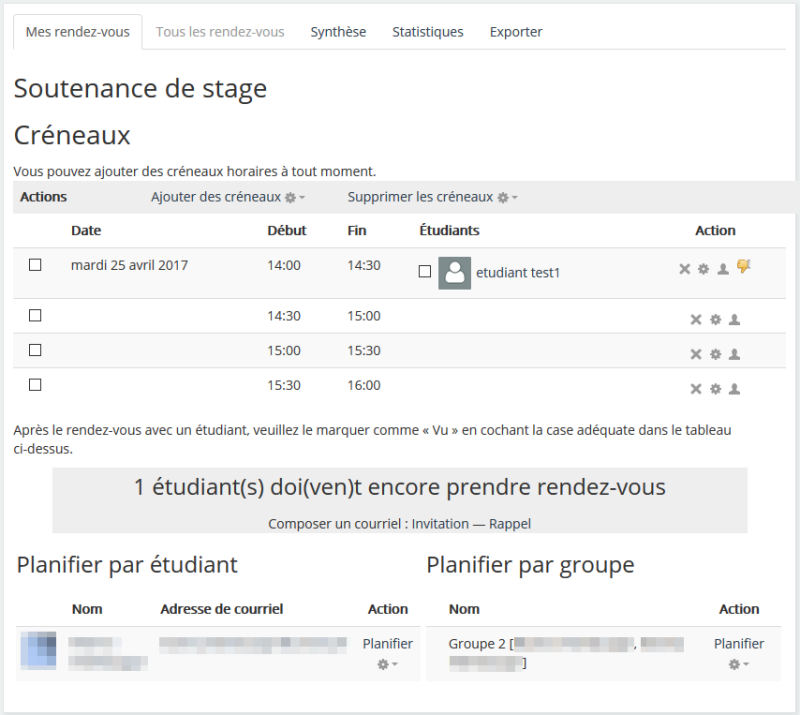Image resolution: width=800 pixels, height=715 pixels.
Task: Click etudiant test1 avatar picture
Action: (455, 273)
